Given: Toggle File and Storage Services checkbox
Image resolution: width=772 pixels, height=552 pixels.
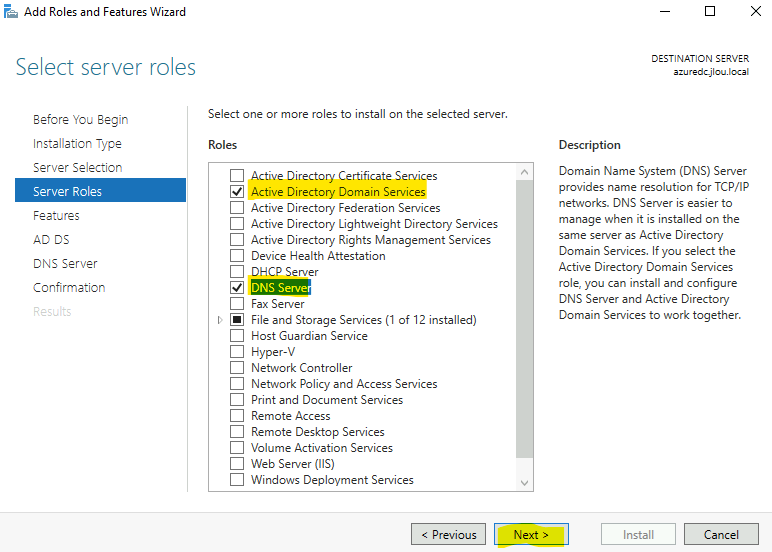Looking at the screenshot, I should pos(237,320).
